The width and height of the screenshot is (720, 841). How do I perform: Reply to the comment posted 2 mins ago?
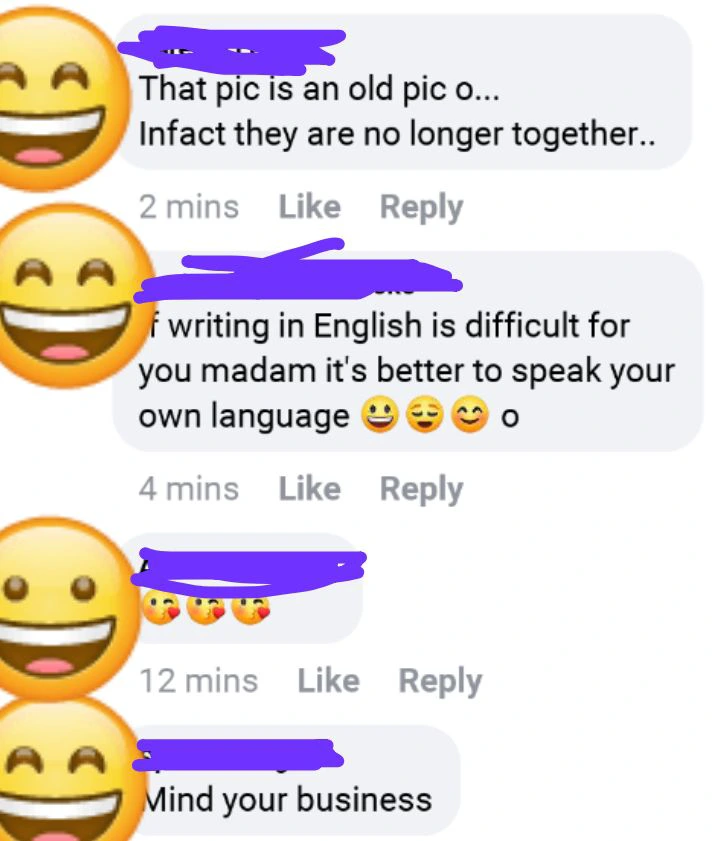421,208
